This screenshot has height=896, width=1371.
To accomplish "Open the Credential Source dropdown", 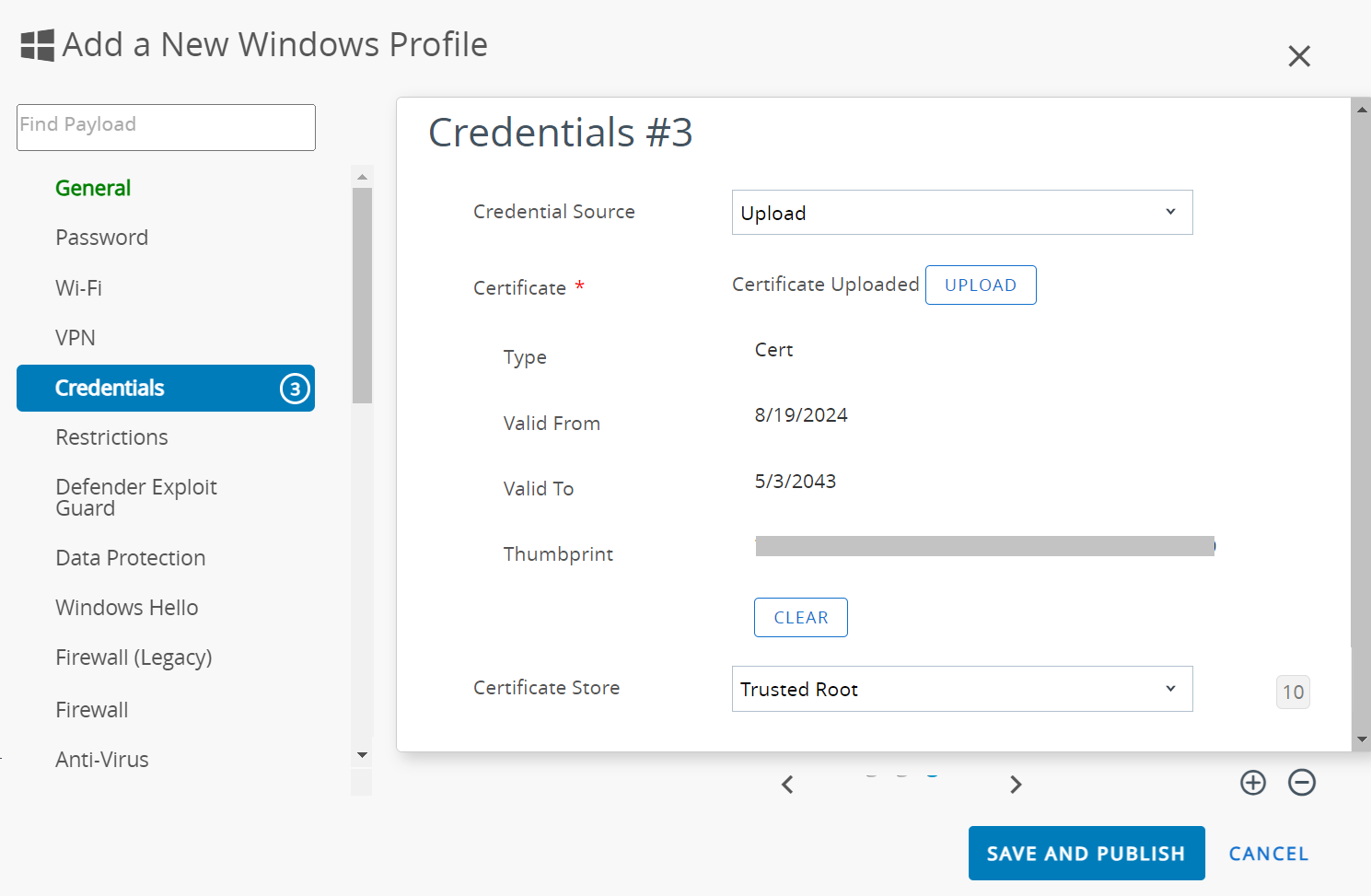I will [961, 213].
